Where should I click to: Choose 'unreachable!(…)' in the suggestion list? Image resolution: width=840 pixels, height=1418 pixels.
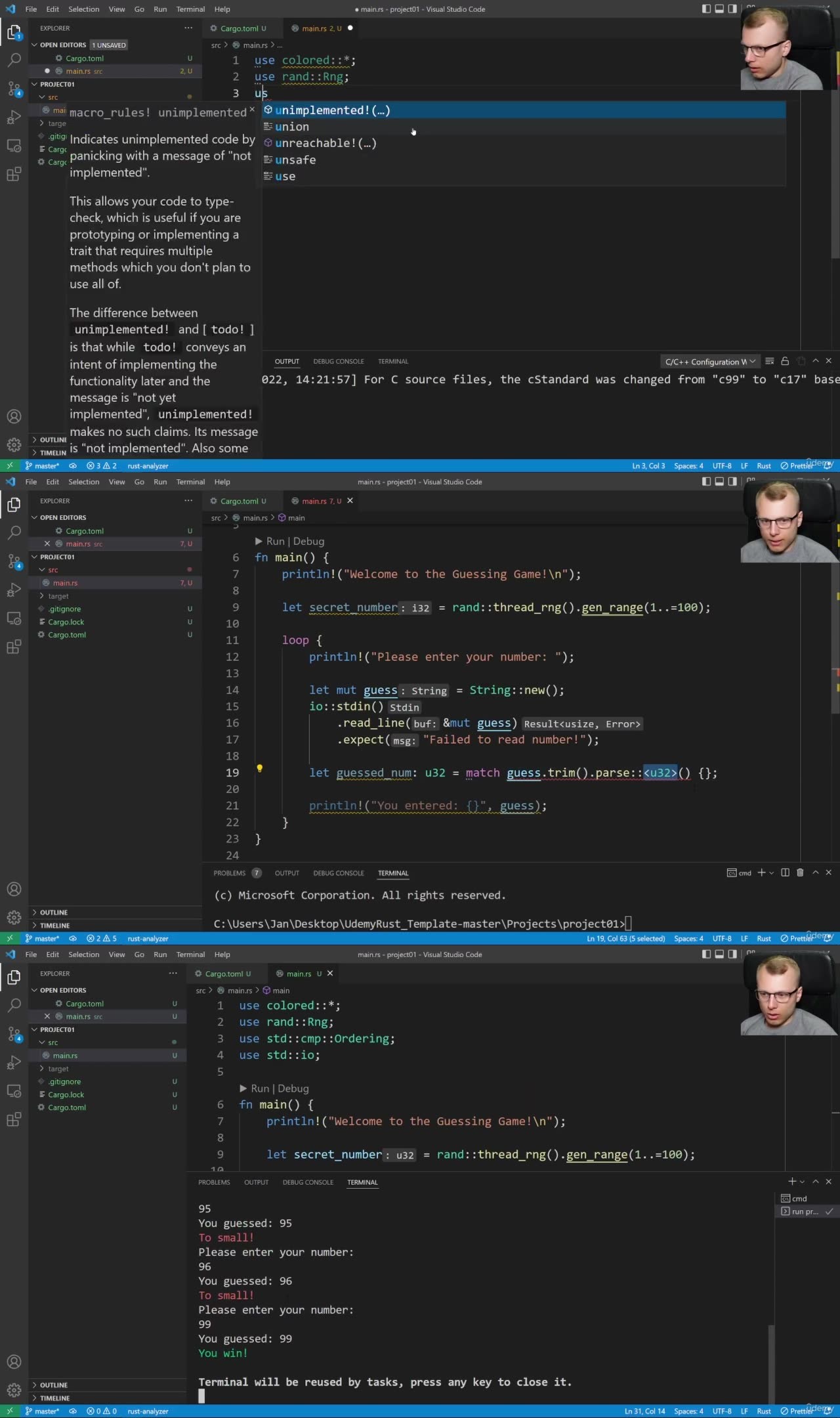(x=325, y=143)
